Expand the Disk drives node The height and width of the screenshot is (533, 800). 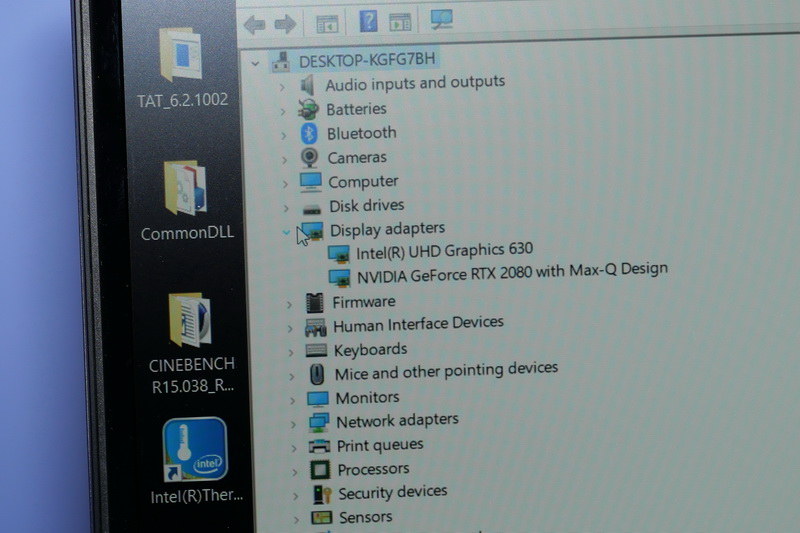point(286,208)
